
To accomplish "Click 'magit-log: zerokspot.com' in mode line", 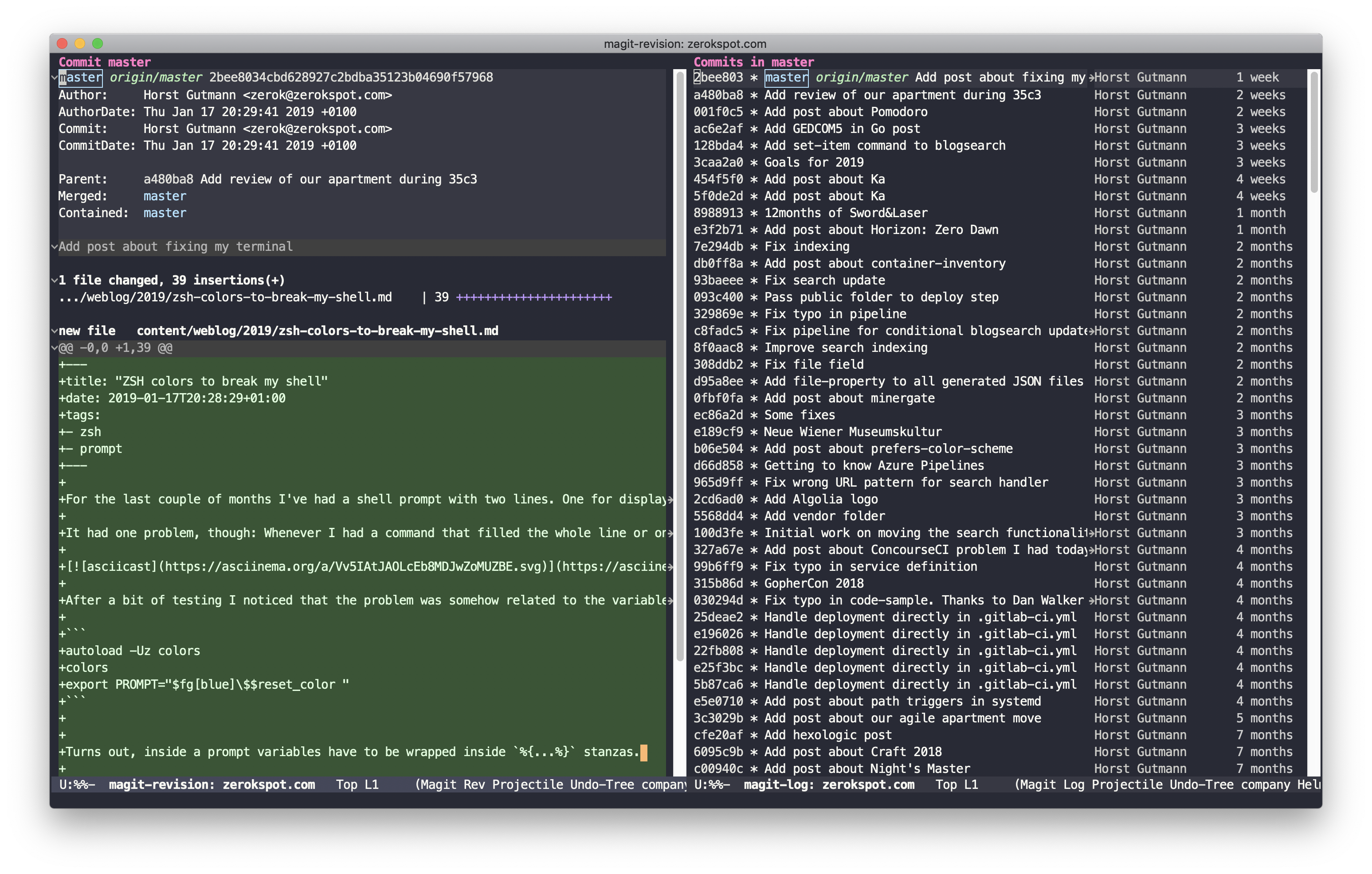I will click(x=829, y=784).
